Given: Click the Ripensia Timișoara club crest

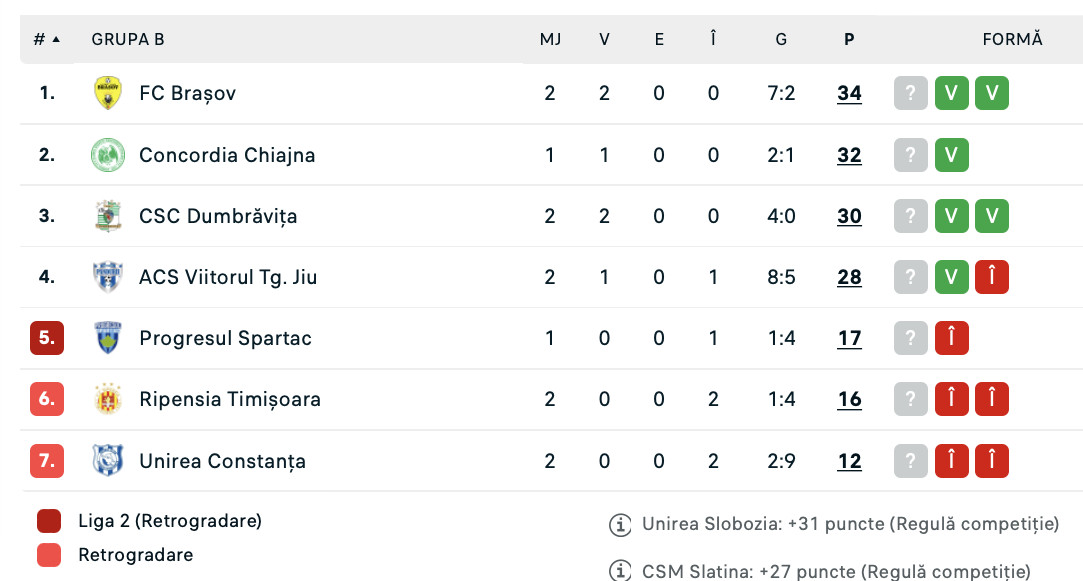Looking at the screenshot, I should (107, 399).
